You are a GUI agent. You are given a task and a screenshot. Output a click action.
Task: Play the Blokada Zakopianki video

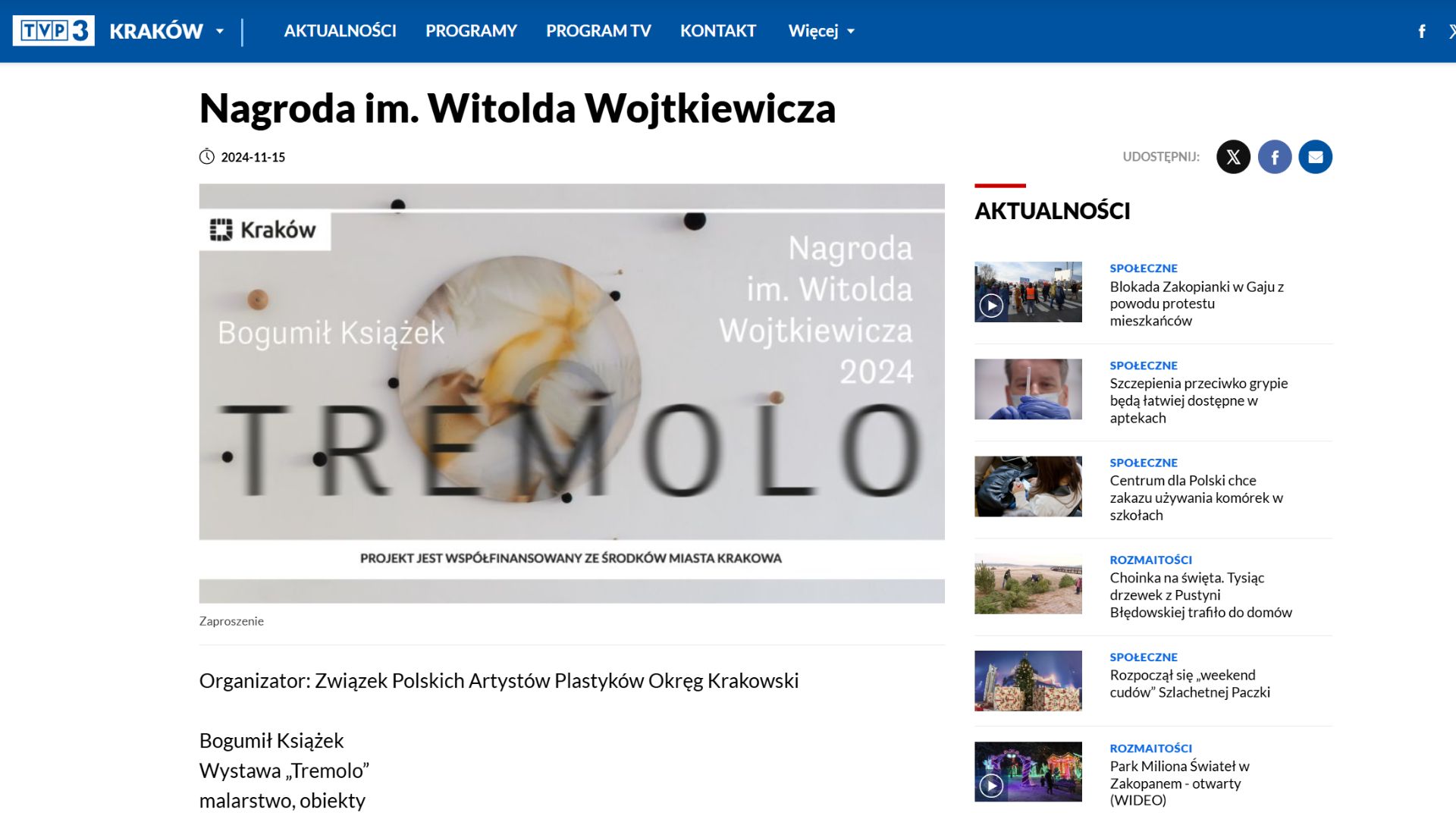pos(992,306)
